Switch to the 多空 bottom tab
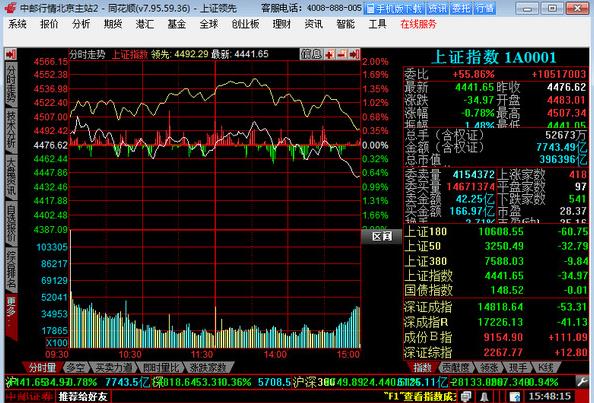Image resolution: width=594 pixels, height=403 pixels. click(75, 367)
